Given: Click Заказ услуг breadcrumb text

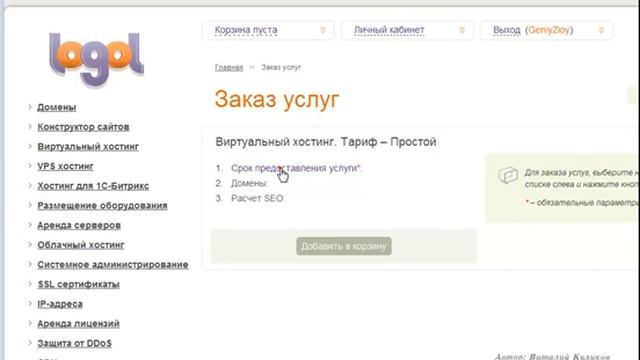Looking at the screenshot, I should pyautogui.click(x=281, y=67).
